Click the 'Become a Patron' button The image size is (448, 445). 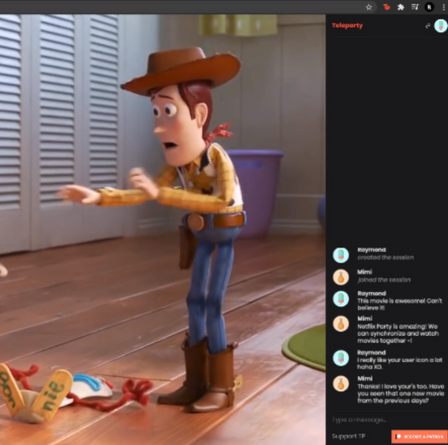click(419, 436)
